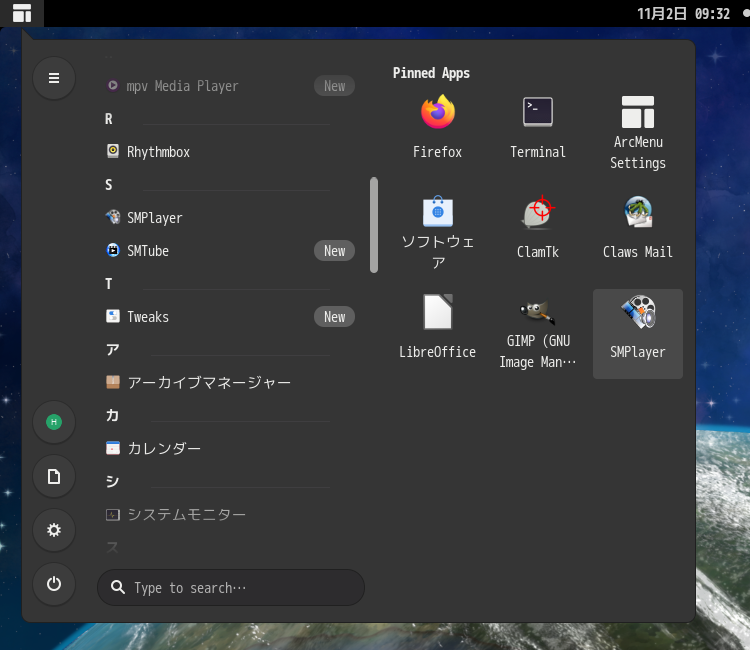Open the hamburger menu button
Image resolution: width=750 pixels, height=650 pixels.
54,78
